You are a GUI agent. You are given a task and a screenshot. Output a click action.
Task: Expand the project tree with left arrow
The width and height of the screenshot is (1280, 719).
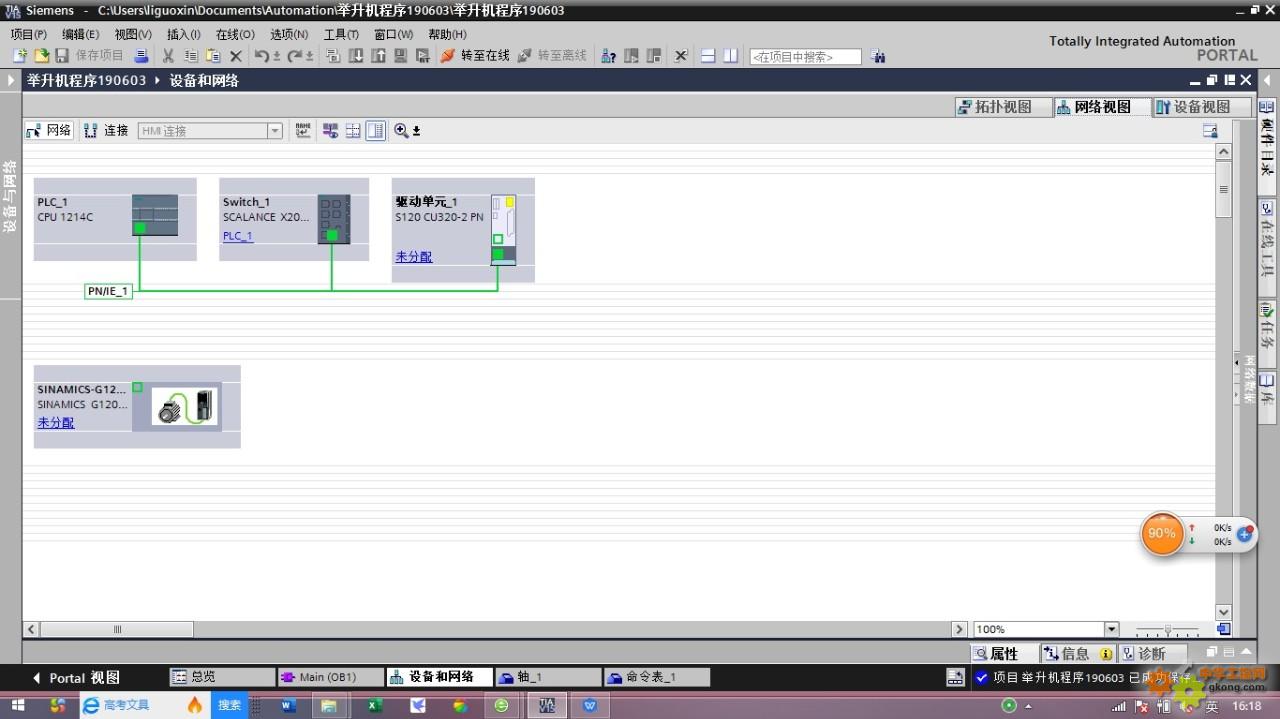(11, 80)
